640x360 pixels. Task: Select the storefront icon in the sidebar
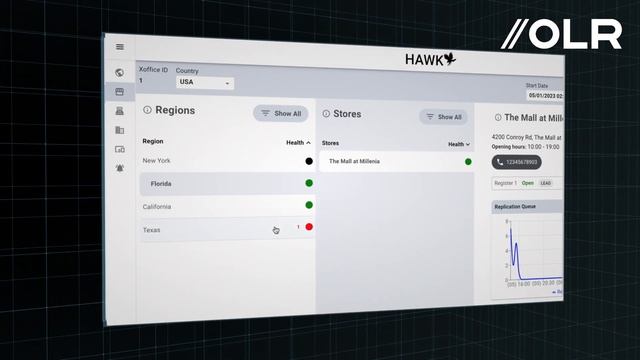pyautogui.click(x=120, y=92)
